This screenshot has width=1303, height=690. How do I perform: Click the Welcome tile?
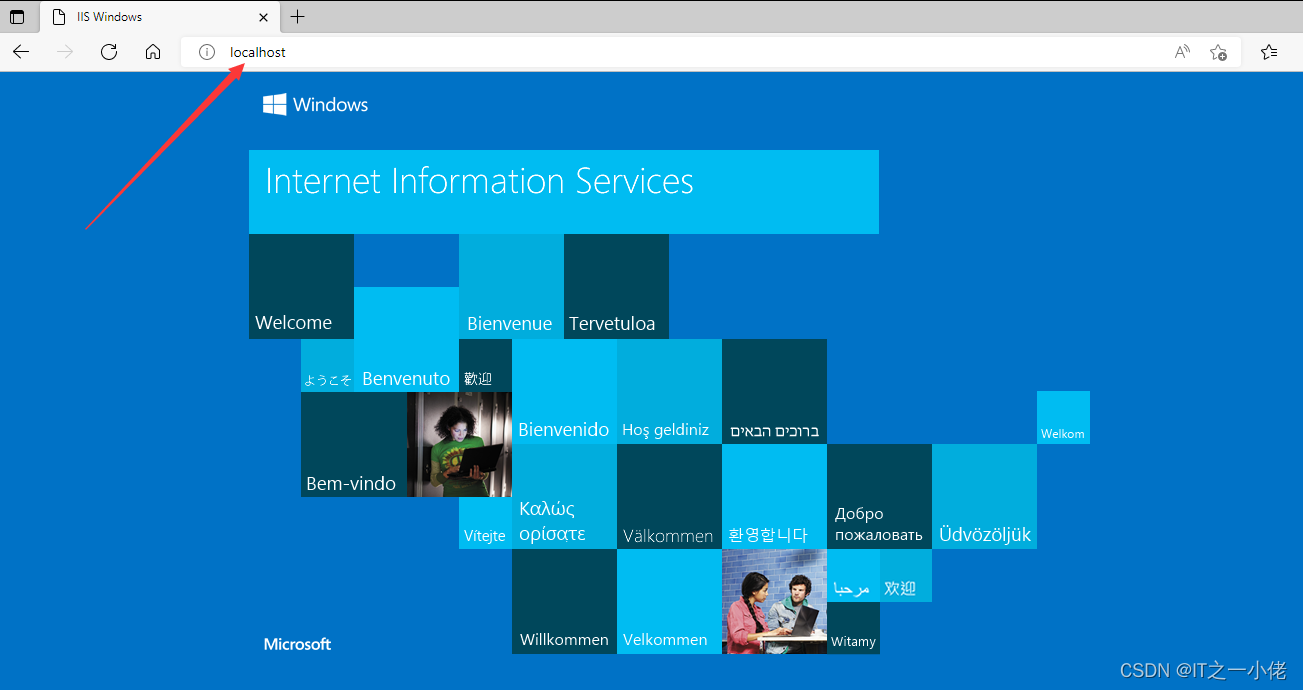(x=301, y=286)
